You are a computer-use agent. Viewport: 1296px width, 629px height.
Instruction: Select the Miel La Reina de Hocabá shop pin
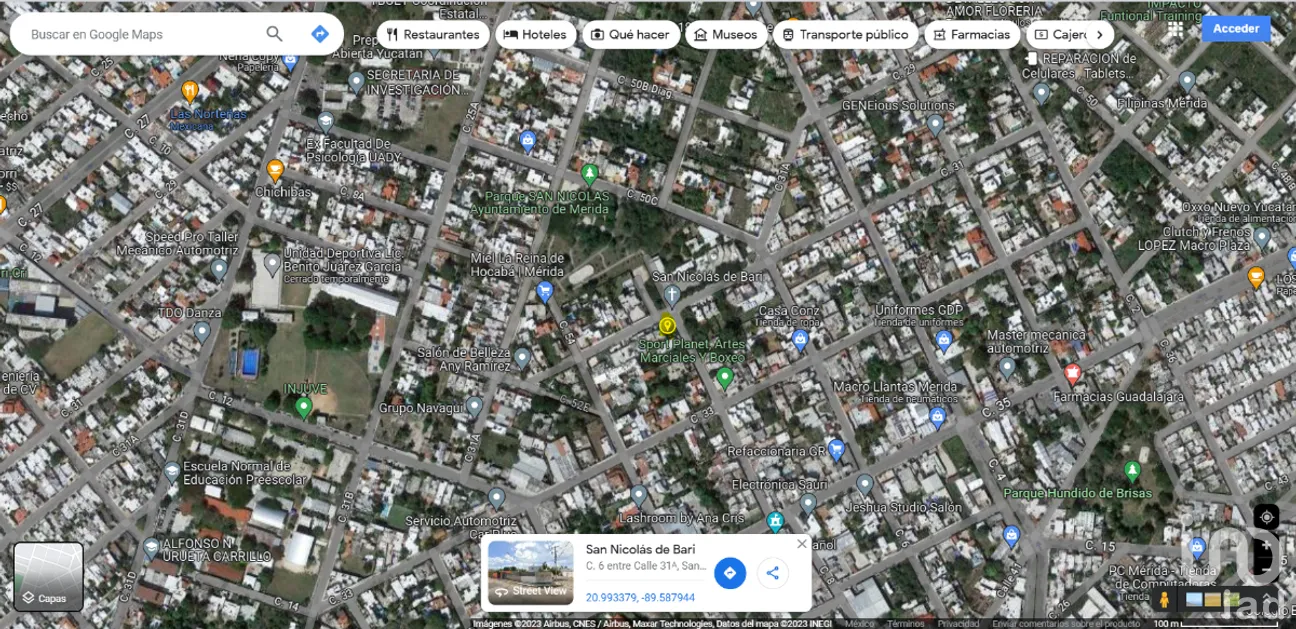[x=545, y=292]
